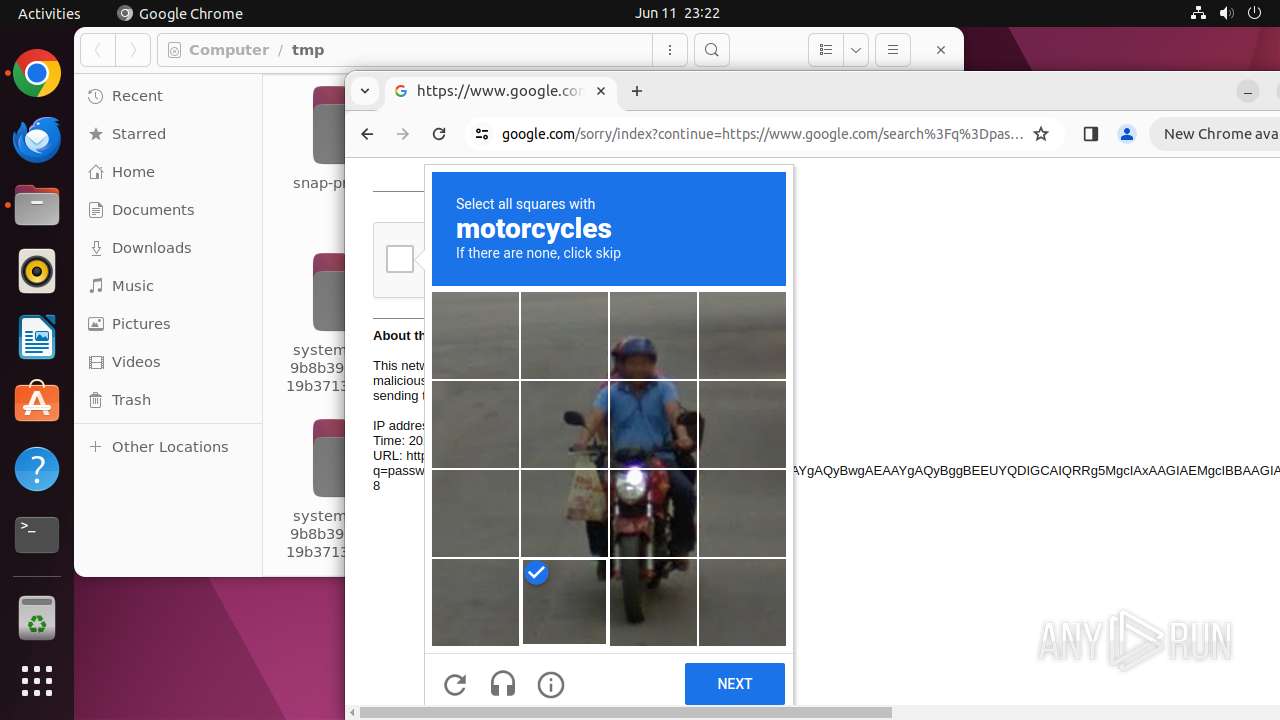The image size is (1280, 720).
Task: Minimize the Chrome window
Action: 1248,91
